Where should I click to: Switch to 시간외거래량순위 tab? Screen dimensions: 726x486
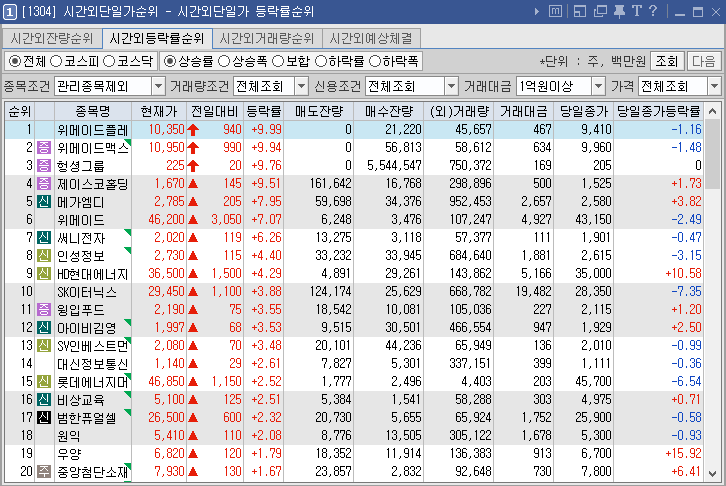[267, 38]
